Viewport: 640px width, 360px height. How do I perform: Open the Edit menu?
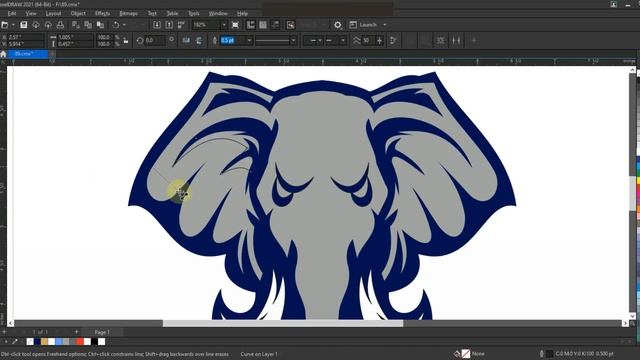click(x=12, y=13)
